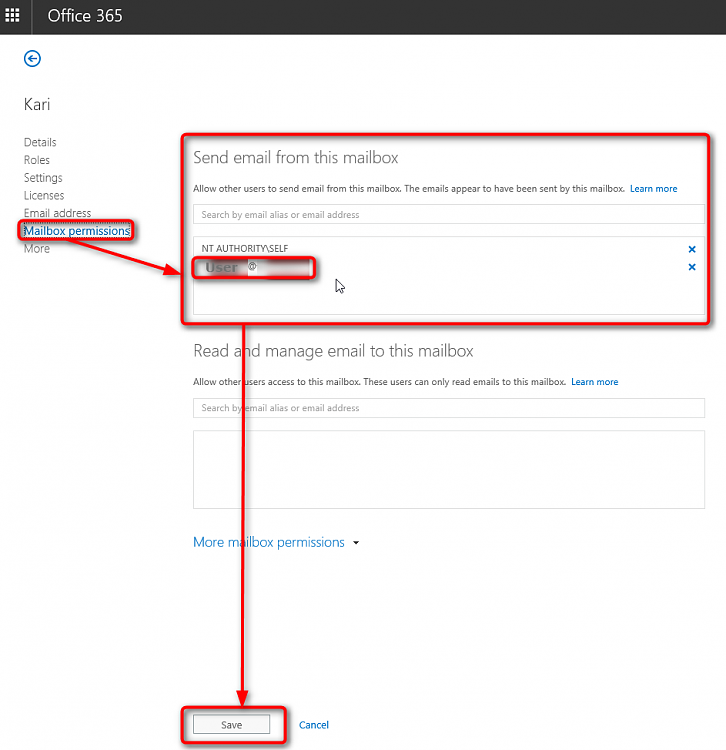The width and height of the screenshot is (726, 750).
Task: Open the Settings section
Action: (x=43, y=177)
